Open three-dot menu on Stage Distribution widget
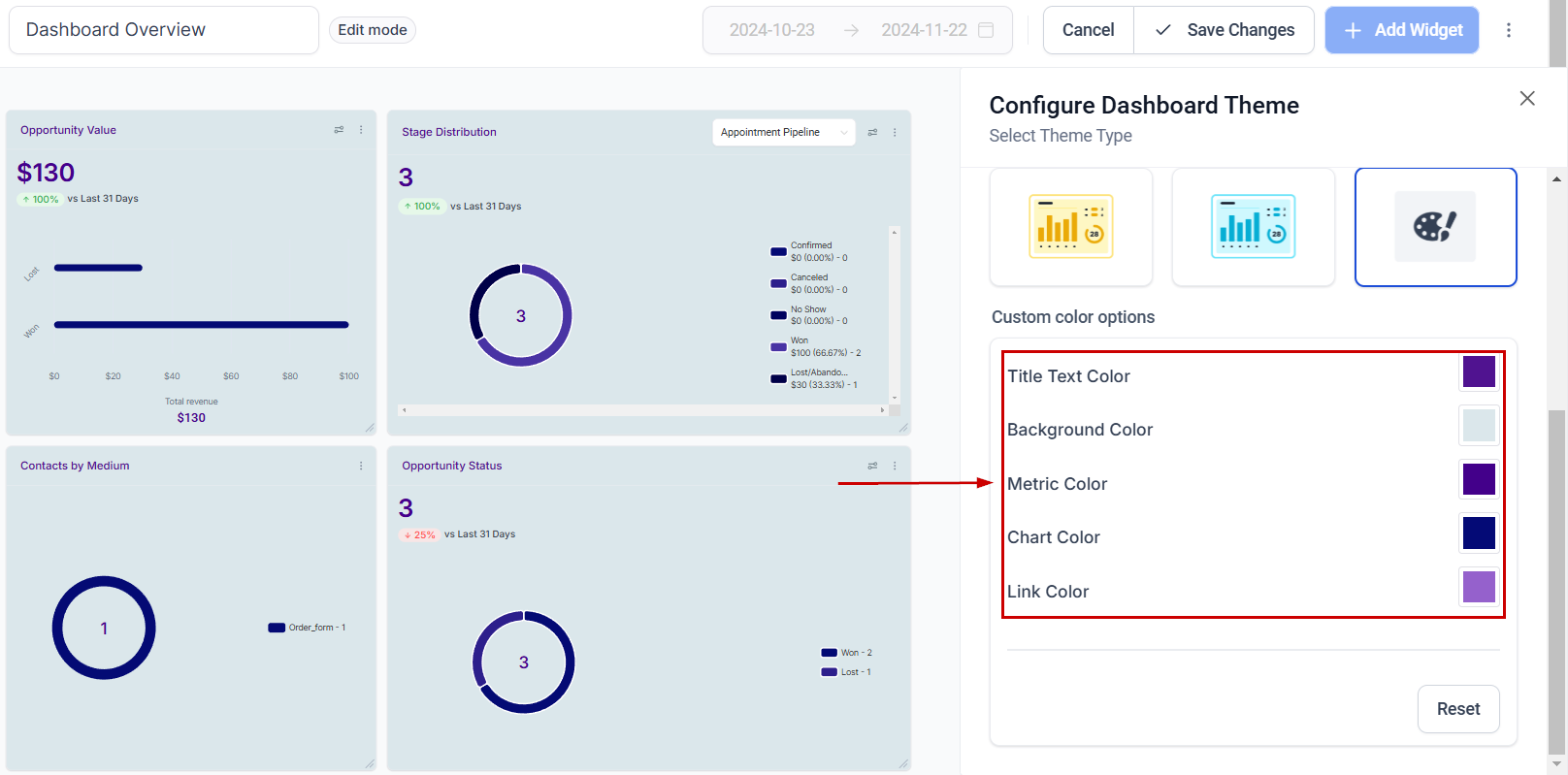Screen dimensions: 1568x775 [x=895, y=133]
